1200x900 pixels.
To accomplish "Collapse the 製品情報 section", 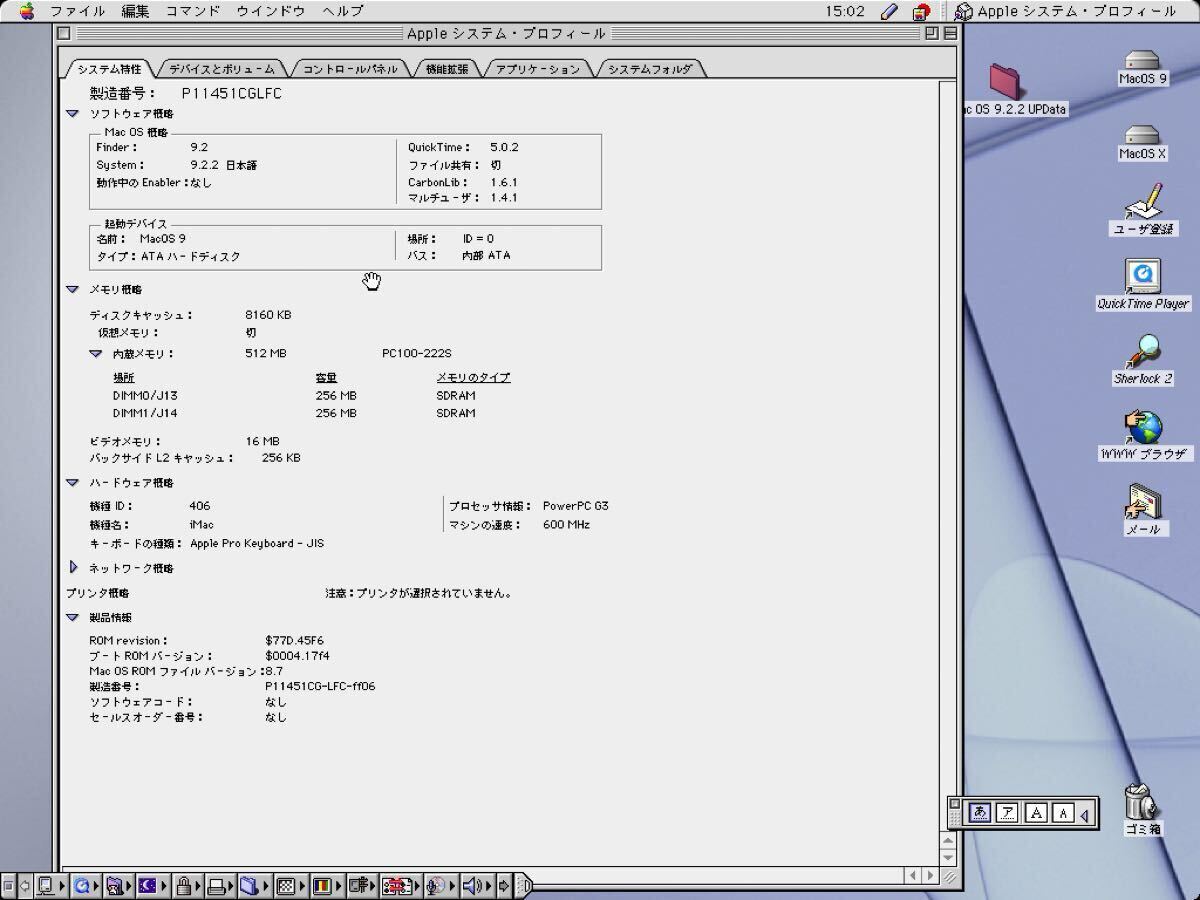I will 72,617.
